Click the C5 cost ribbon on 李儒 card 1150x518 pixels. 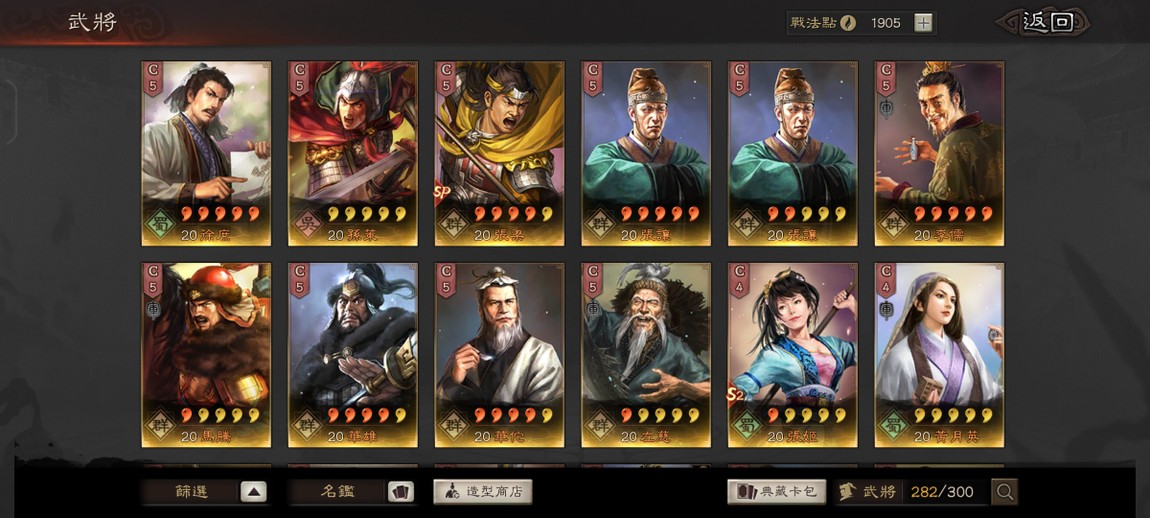click(x=887, y=79)
